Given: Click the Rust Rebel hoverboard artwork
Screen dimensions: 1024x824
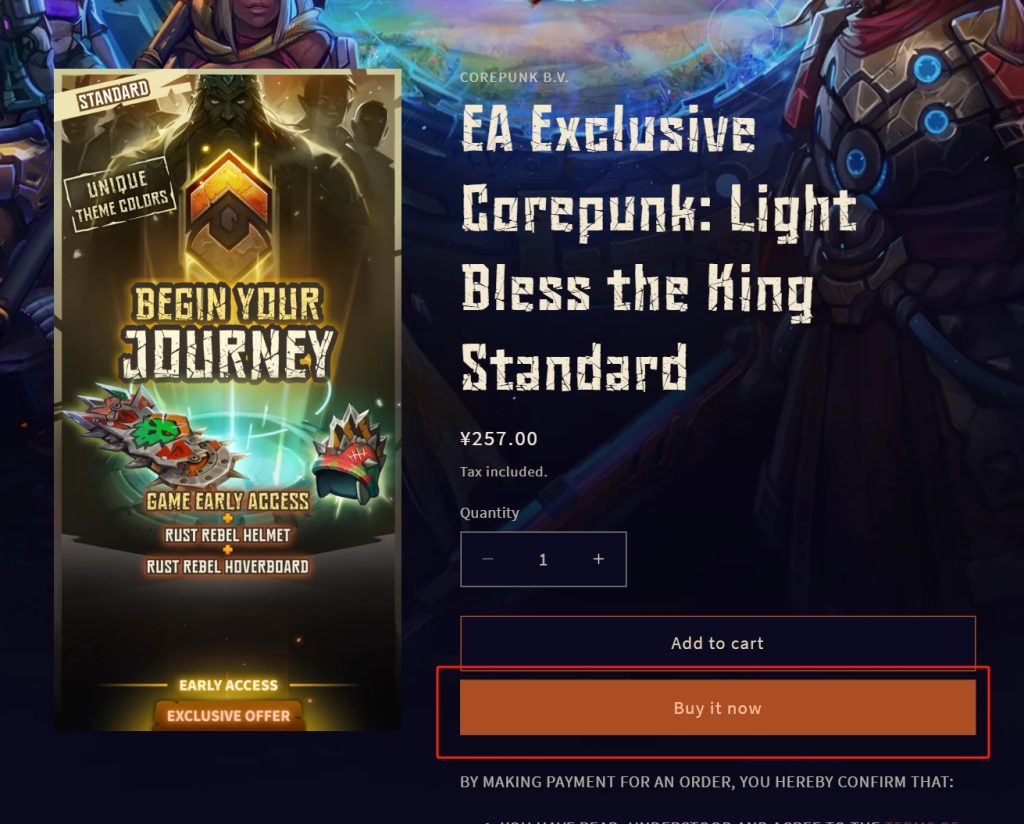Looking at the screenshot, I should point(155,437).
